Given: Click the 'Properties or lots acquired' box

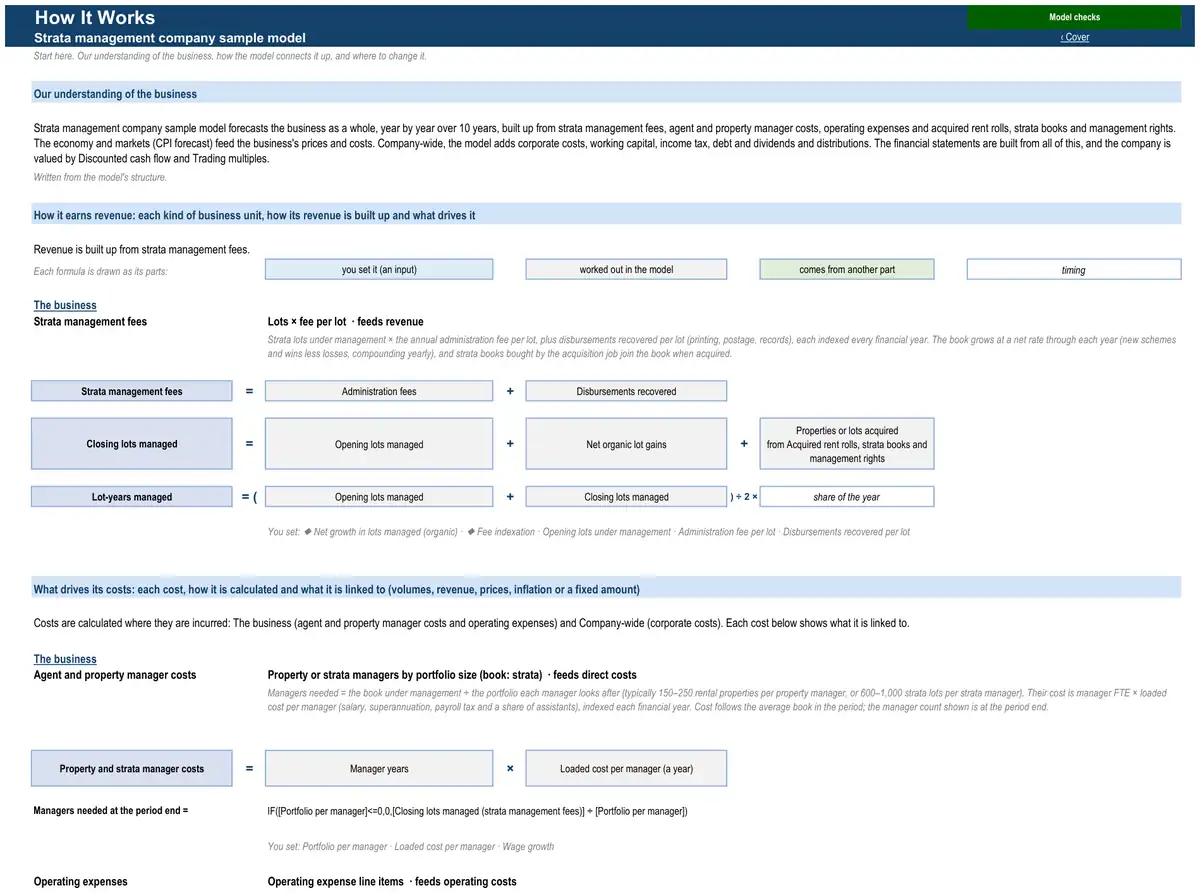Looking at the screenshot, I should coord(847,444).
